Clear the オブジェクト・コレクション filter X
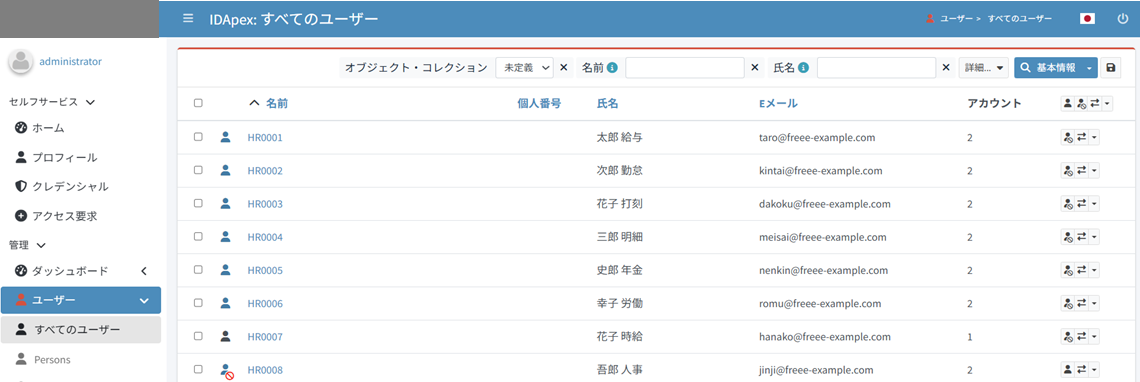Viewport: 1140px width, 382px height. [x=563, y=68]
